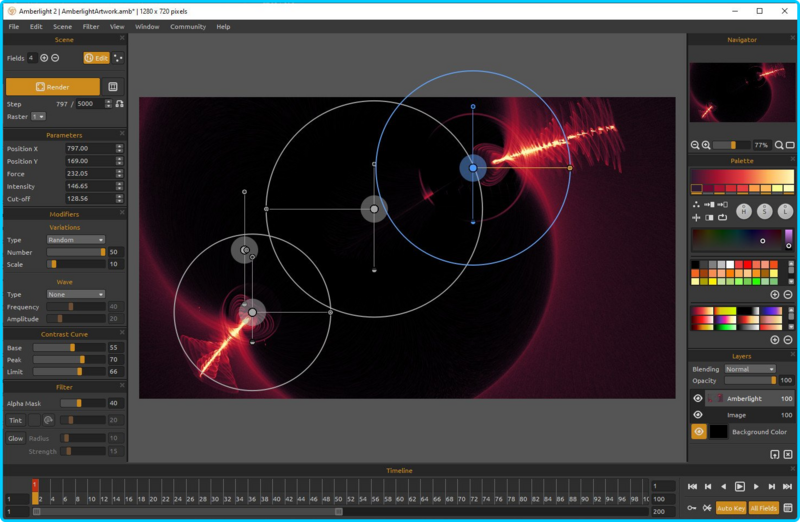
Task: Click the Alpha Mask slider
Action: pos(83,403)
